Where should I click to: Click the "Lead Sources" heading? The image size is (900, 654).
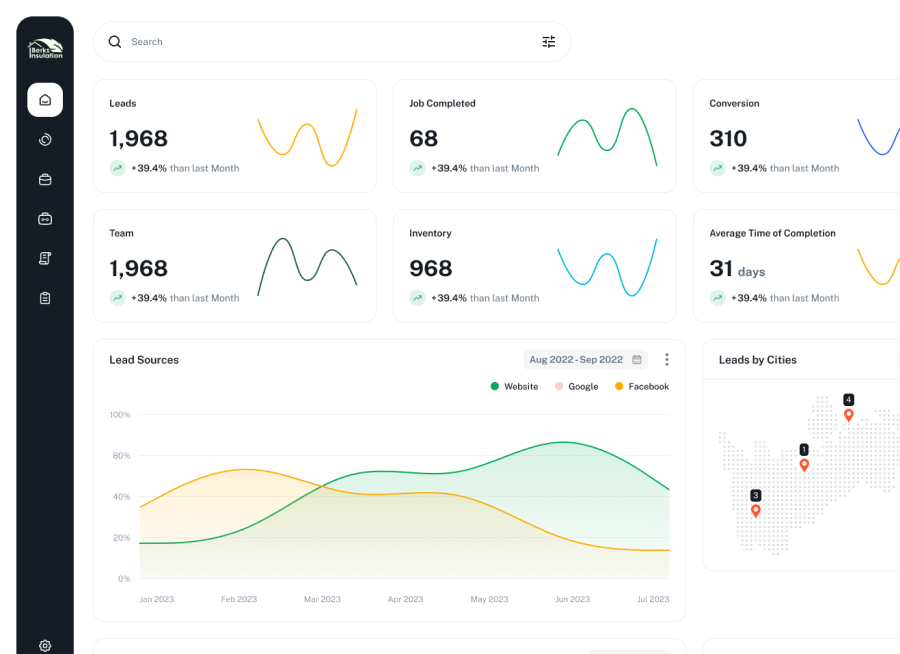(144, 360)
